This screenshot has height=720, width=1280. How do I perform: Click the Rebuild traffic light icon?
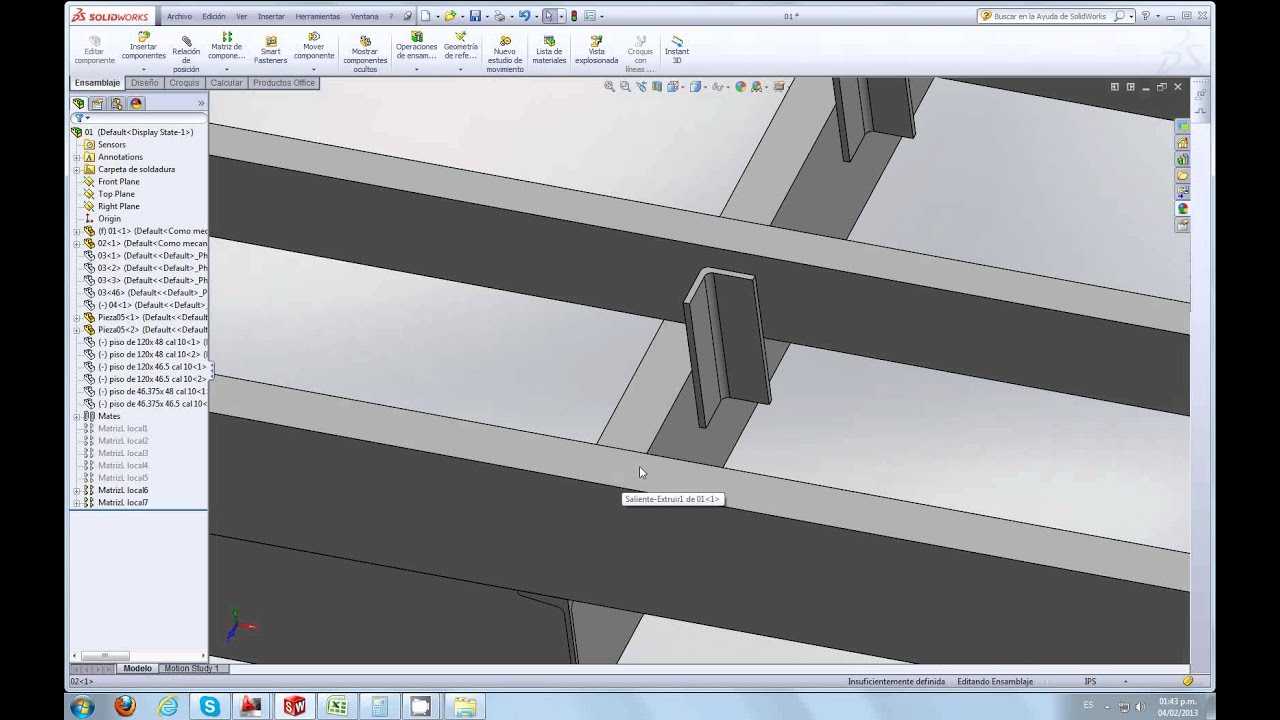coord(574,16)
